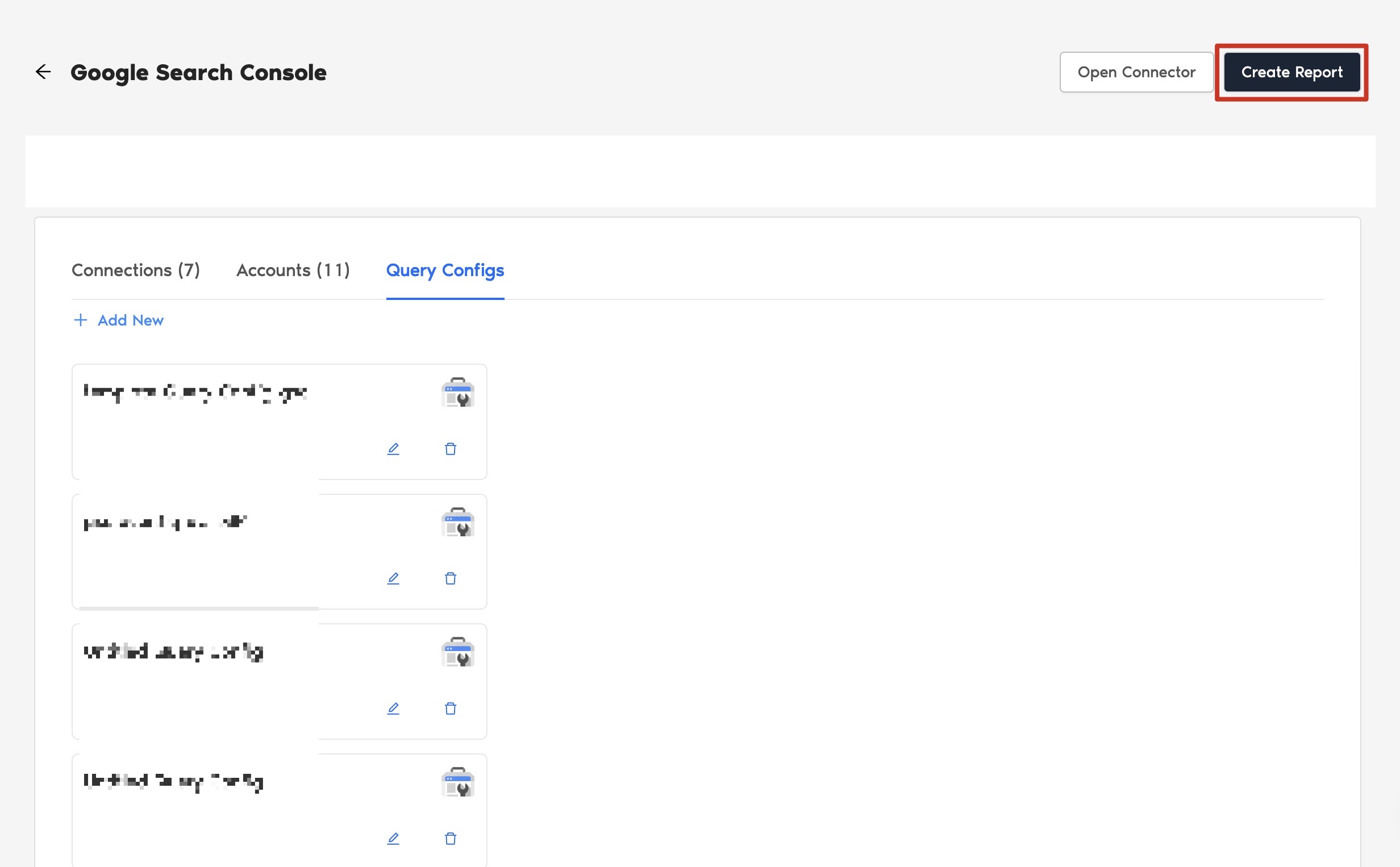Click the Create Report button
The height and width of the screenshot is (867, 1400).
pyautogui.click(x=1291, y=72)
